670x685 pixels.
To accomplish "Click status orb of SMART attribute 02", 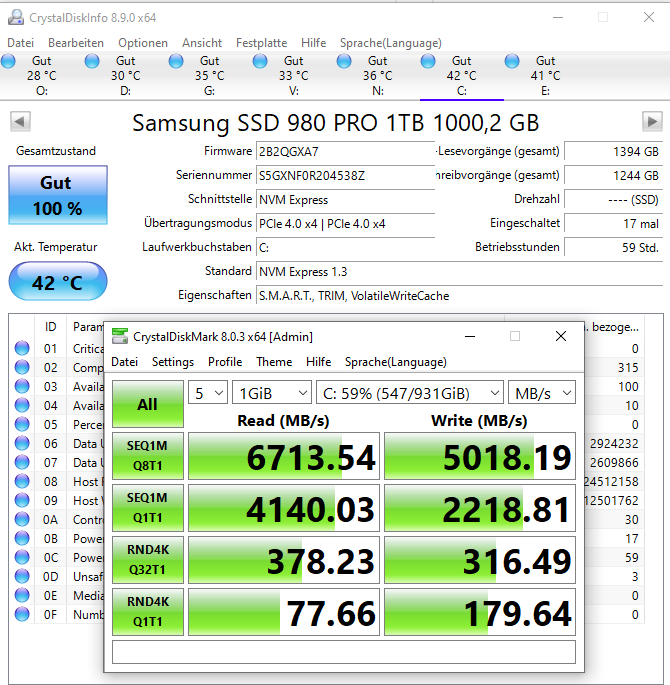I will pos(22,367).
